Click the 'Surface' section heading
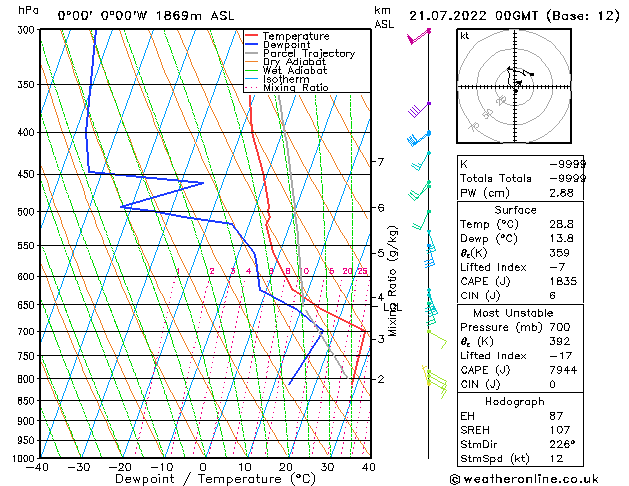 (x=515, y=210)
